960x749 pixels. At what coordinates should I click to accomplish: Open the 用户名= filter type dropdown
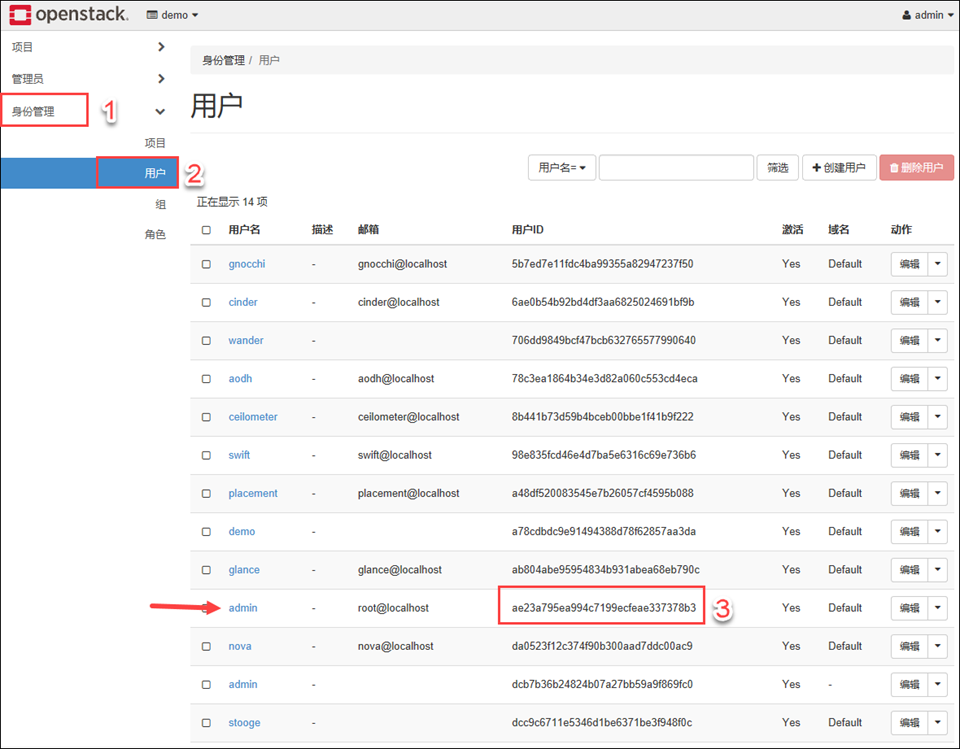click(561, 168)
